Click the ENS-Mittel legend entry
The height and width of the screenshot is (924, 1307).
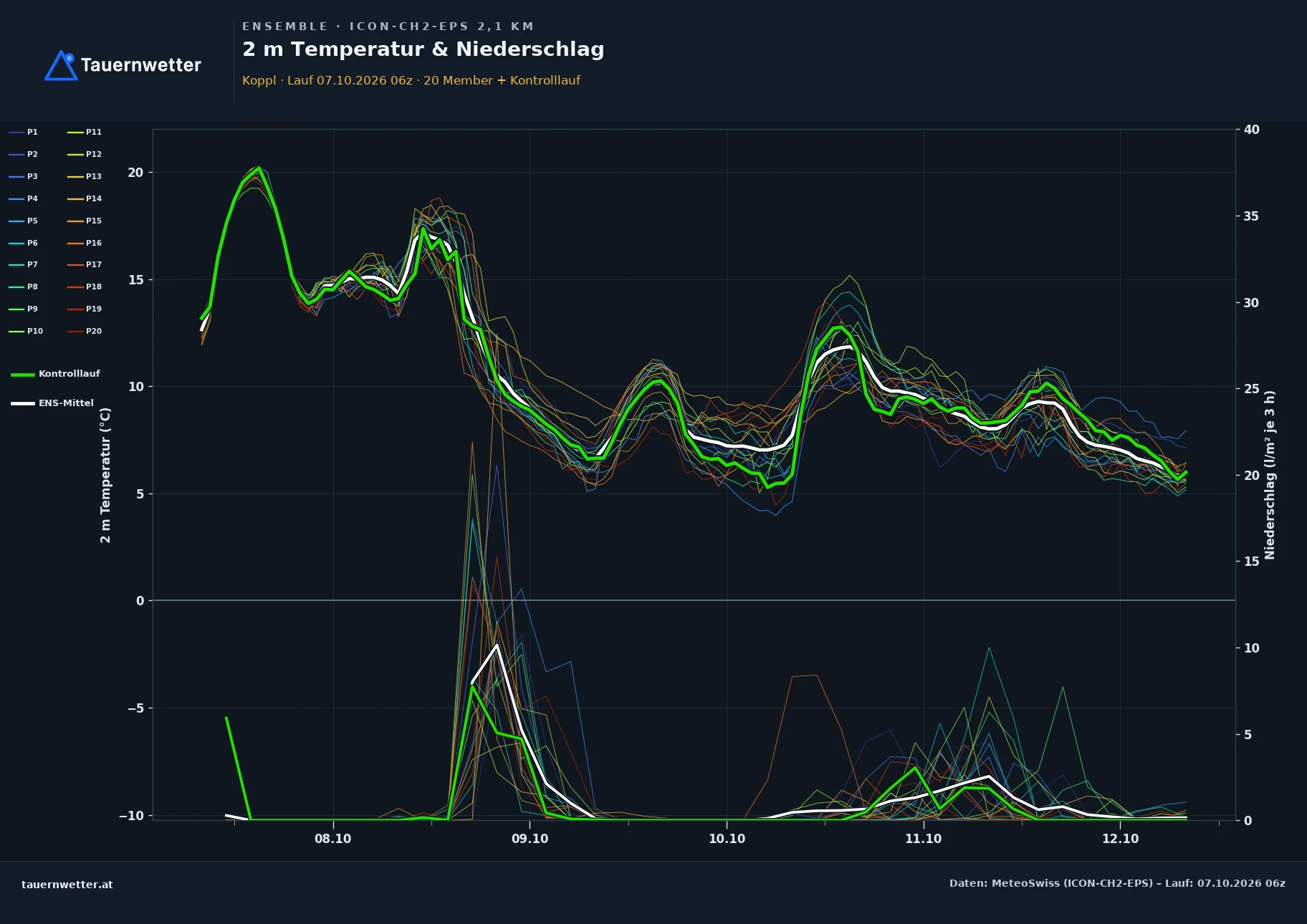(52, 403)
